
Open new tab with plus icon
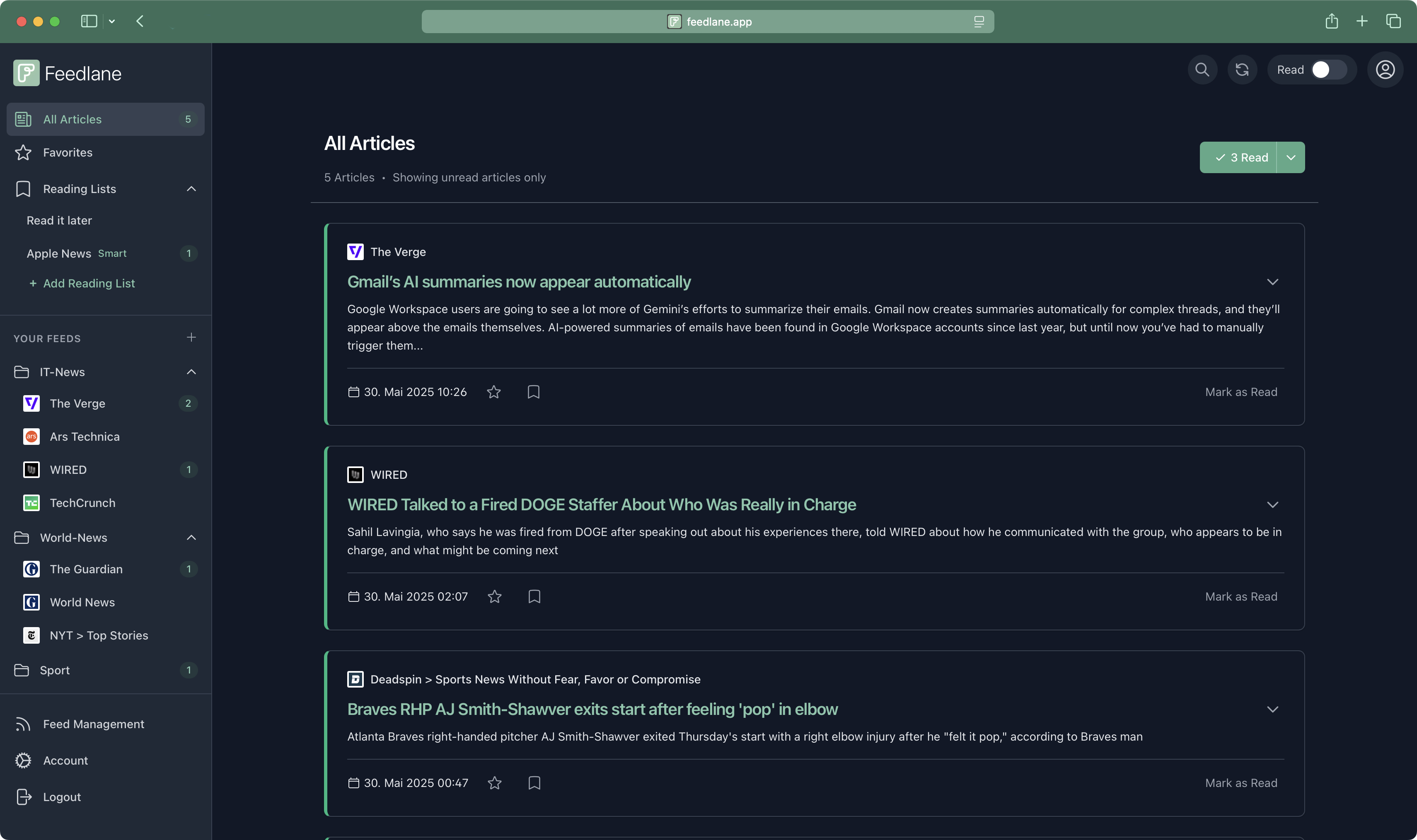[x=1362, y=22]
